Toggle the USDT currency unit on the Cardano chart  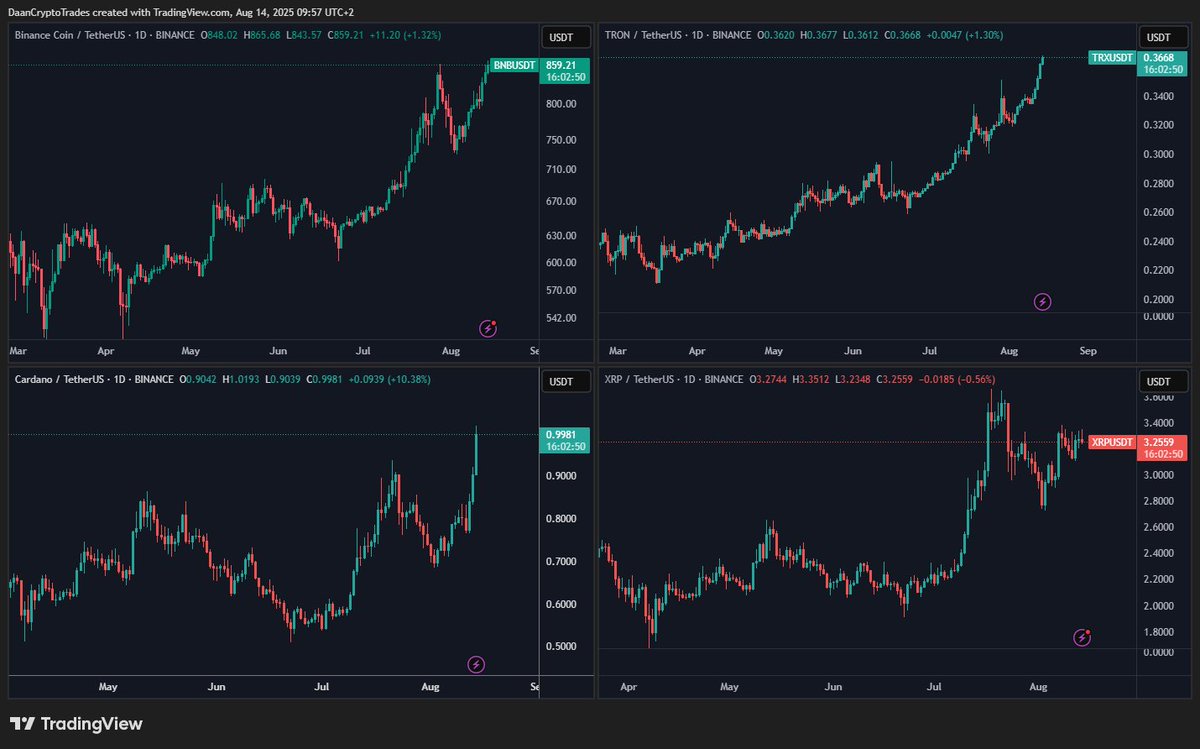click(x=563, y=381)
